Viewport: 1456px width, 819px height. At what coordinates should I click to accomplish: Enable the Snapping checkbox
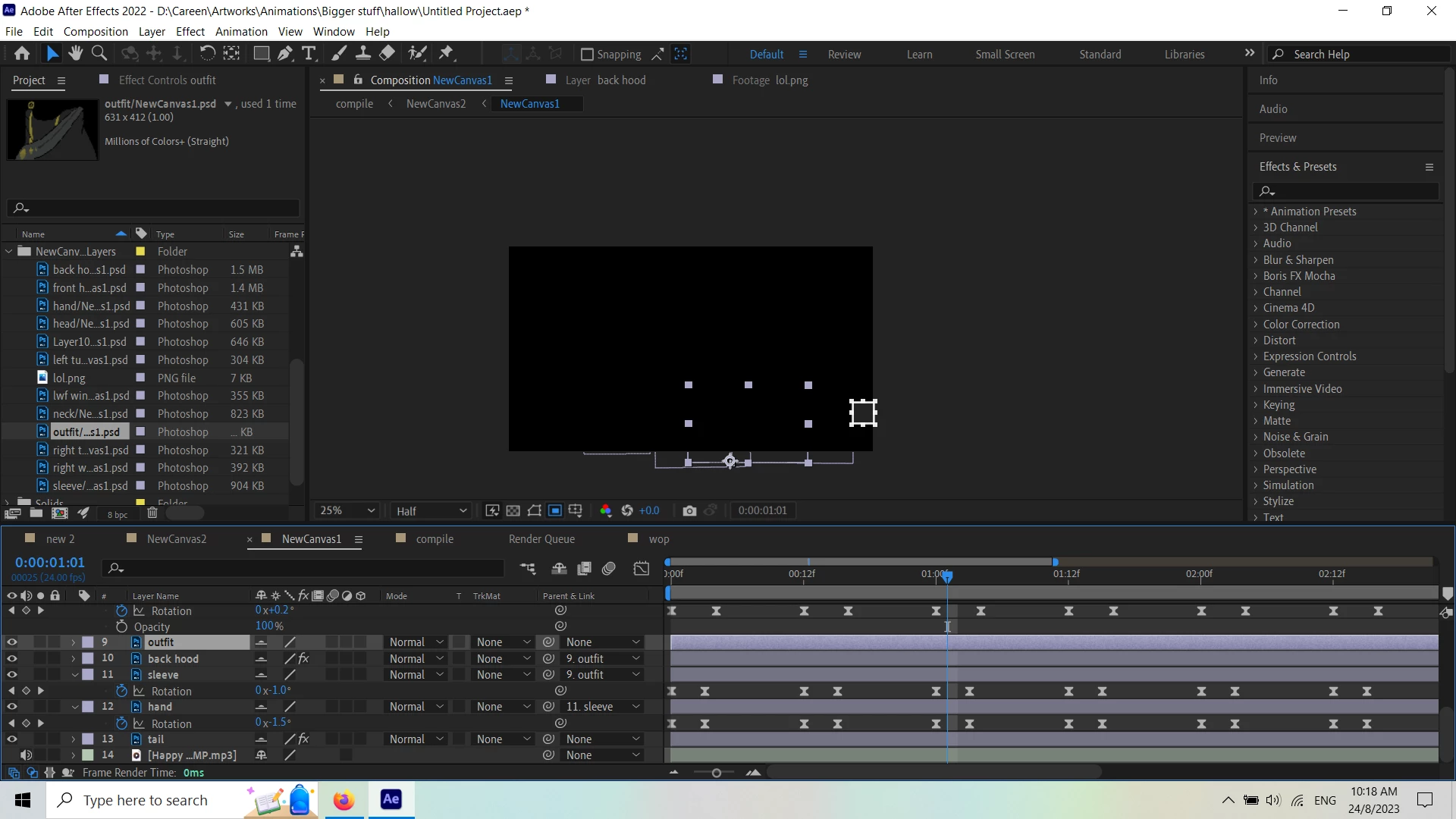(x=587, y=55)
